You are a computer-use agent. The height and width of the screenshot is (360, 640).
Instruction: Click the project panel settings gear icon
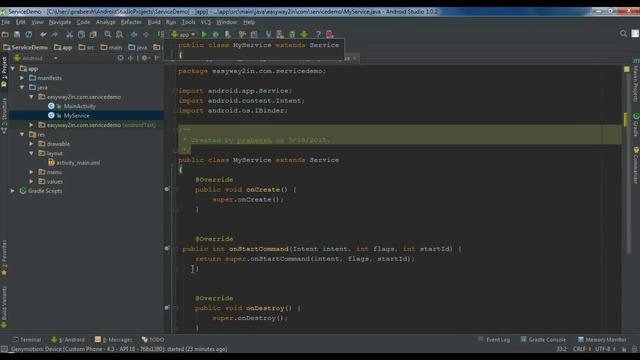click(x=144, y=58)
